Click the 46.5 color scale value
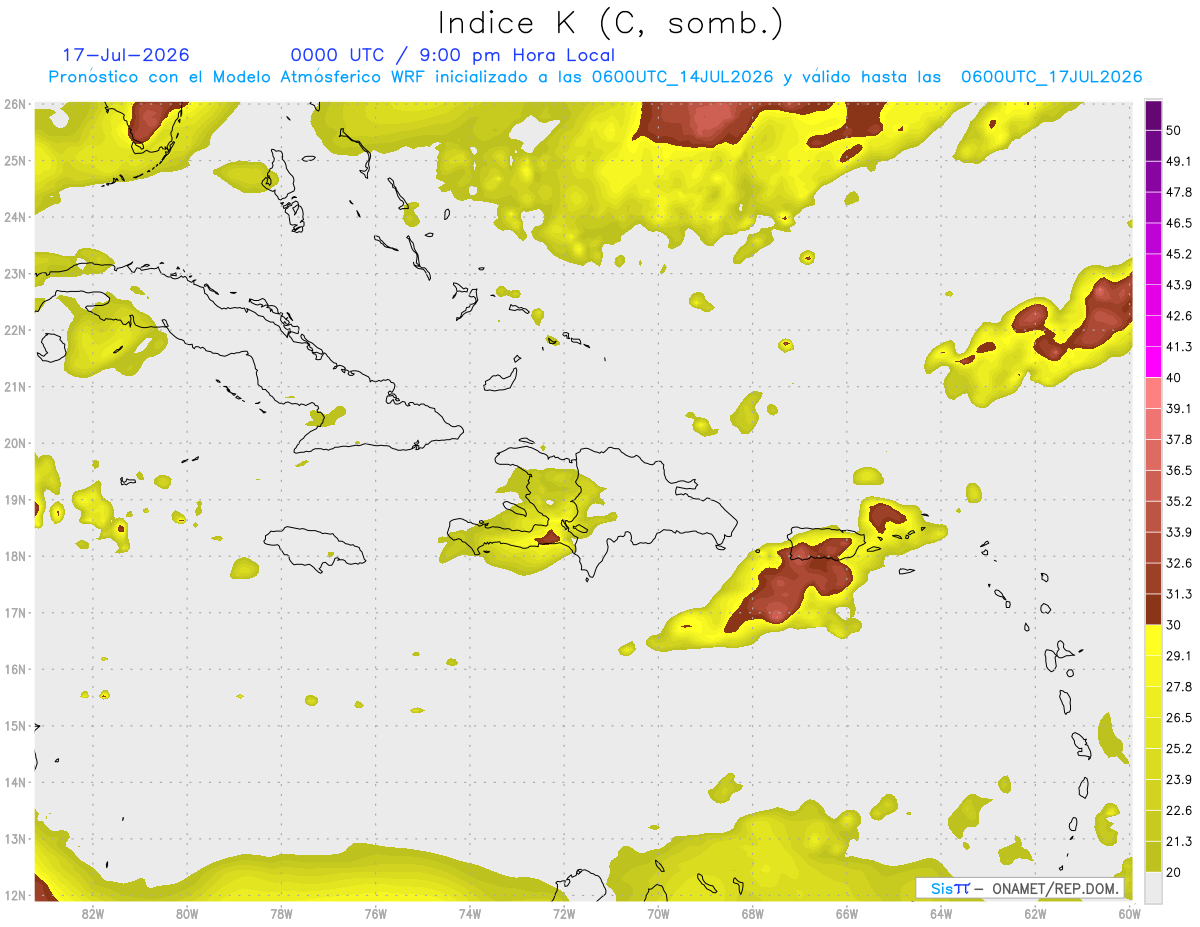Screen dimensions: 1200x927 click(1179, 223)
